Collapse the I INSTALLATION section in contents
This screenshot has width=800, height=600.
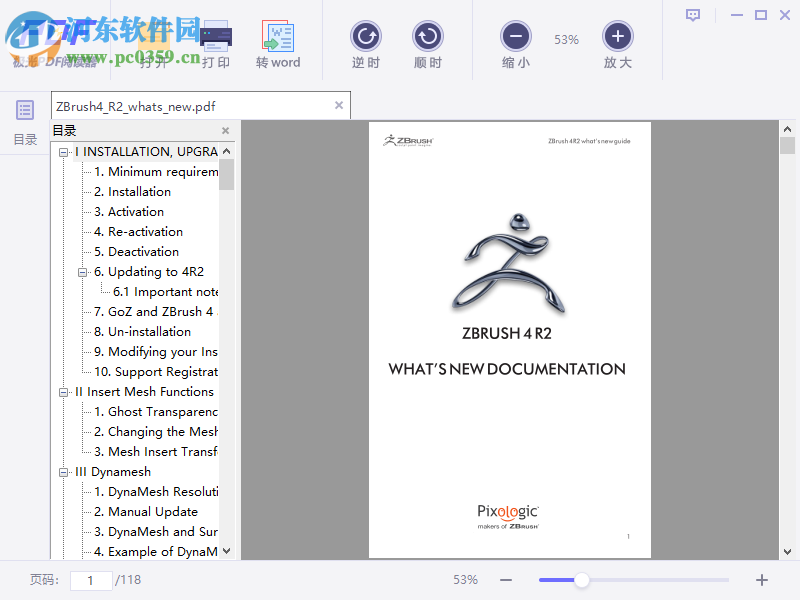click(x=64, y=151)
